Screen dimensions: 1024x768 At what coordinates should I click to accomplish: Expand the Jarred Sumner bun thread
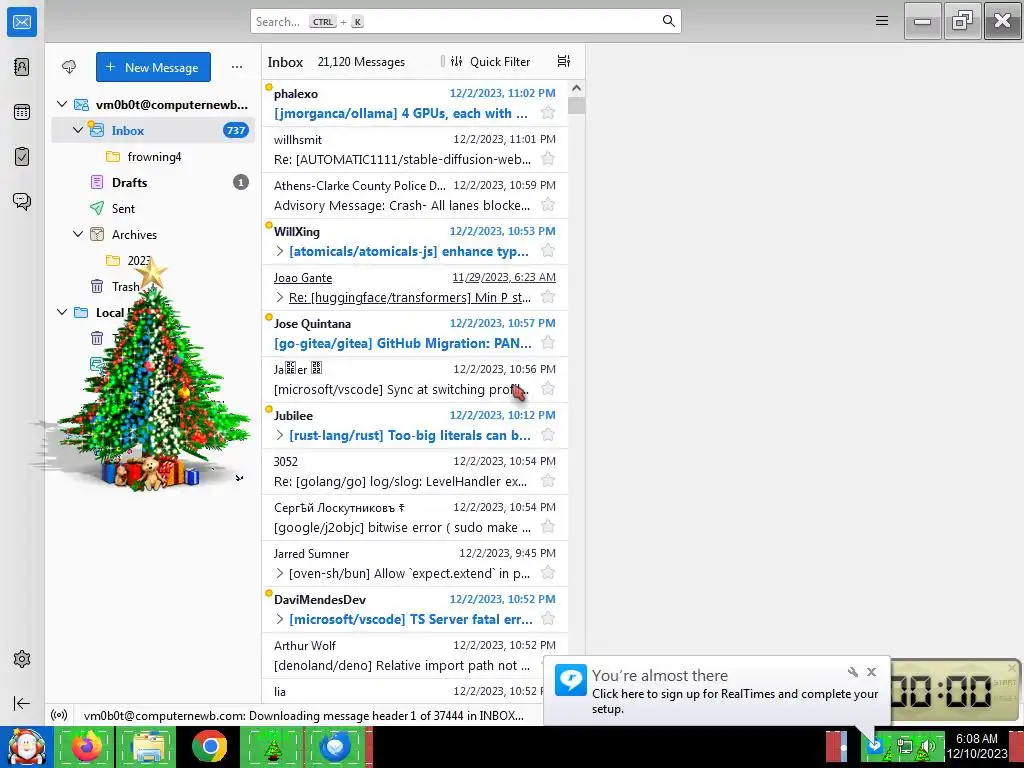[x=280, y=573]
